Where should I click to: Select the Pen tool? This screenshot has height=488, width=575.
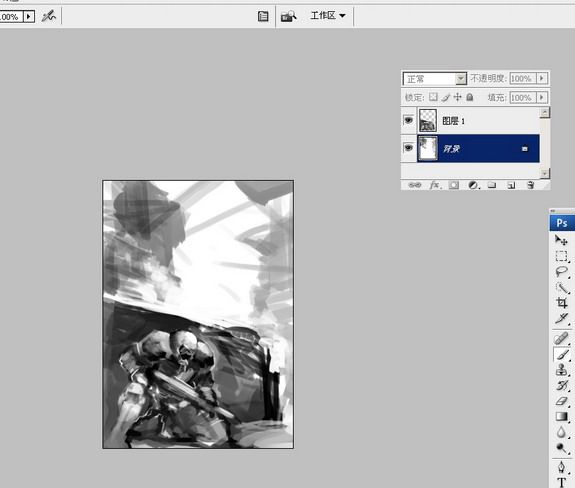pos(561,467)
